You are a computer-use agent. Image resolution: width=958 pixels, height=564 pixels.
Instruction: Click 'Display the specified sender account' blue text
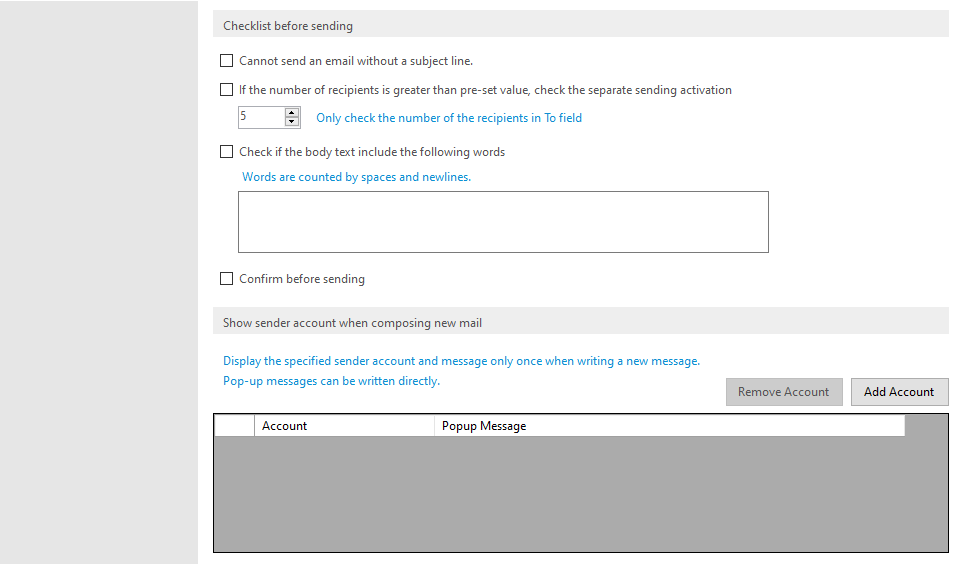coord(461,361)
